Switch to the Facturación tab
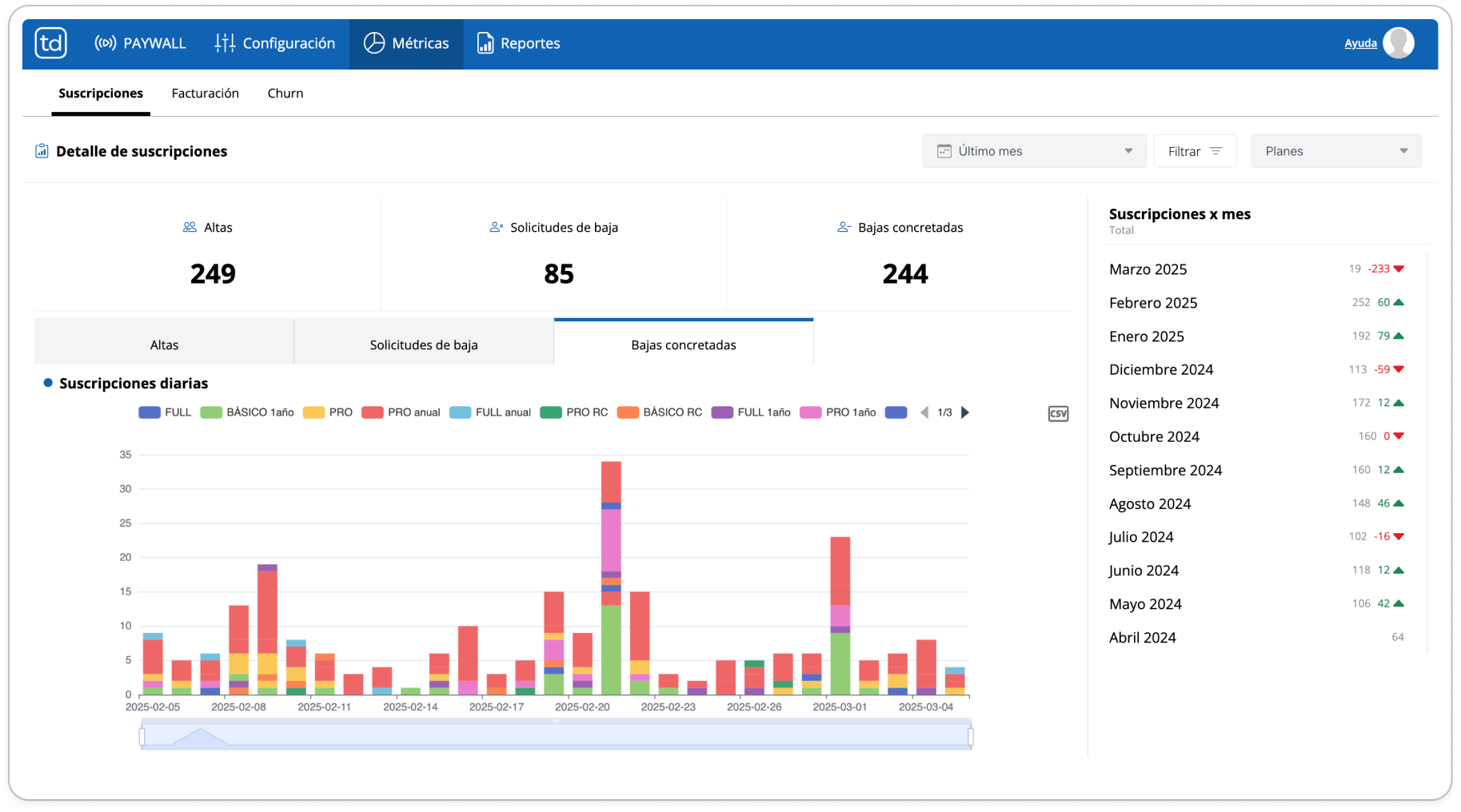Viewport: 1461px width, 812px height. pyautogui.click(x=206, y=94)
